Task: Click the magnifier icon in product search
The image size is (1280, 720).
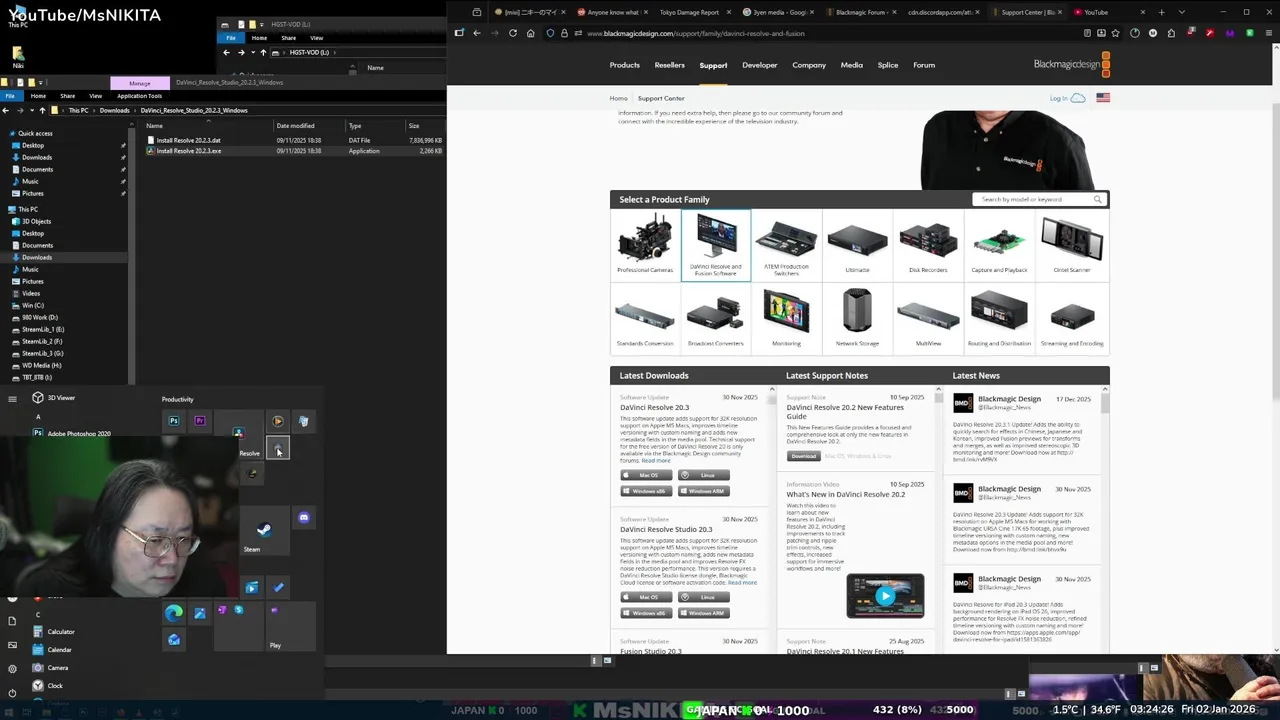Action: click(1098, 199)
